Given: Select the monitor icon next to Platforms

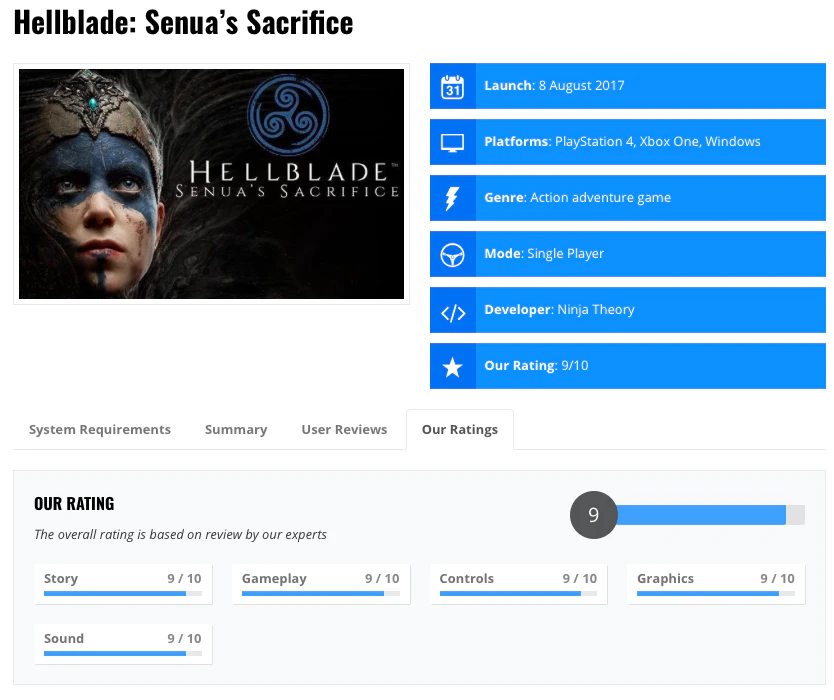Looking at the screenshot, I should (x=453, y=142).
